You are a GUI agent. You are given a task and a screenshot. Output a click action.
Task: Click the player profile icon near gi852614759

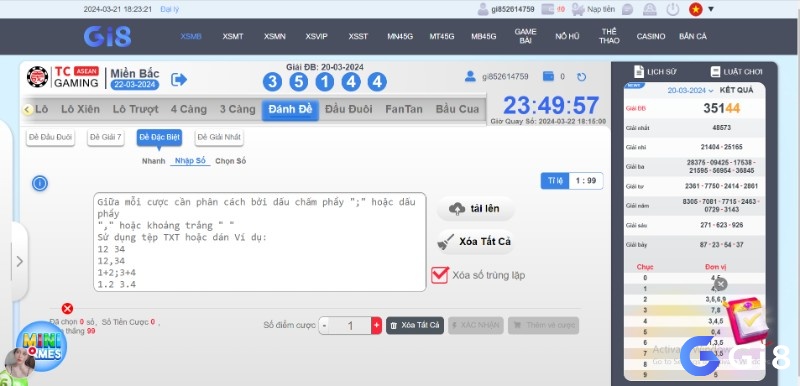pos(470,76)
